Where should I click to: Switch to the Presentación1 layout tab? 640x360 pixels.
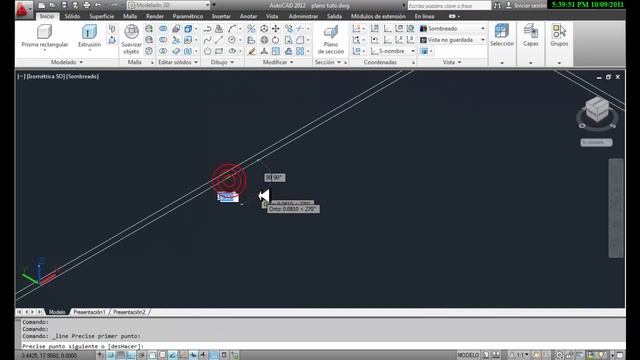click(x=89, y=312)
